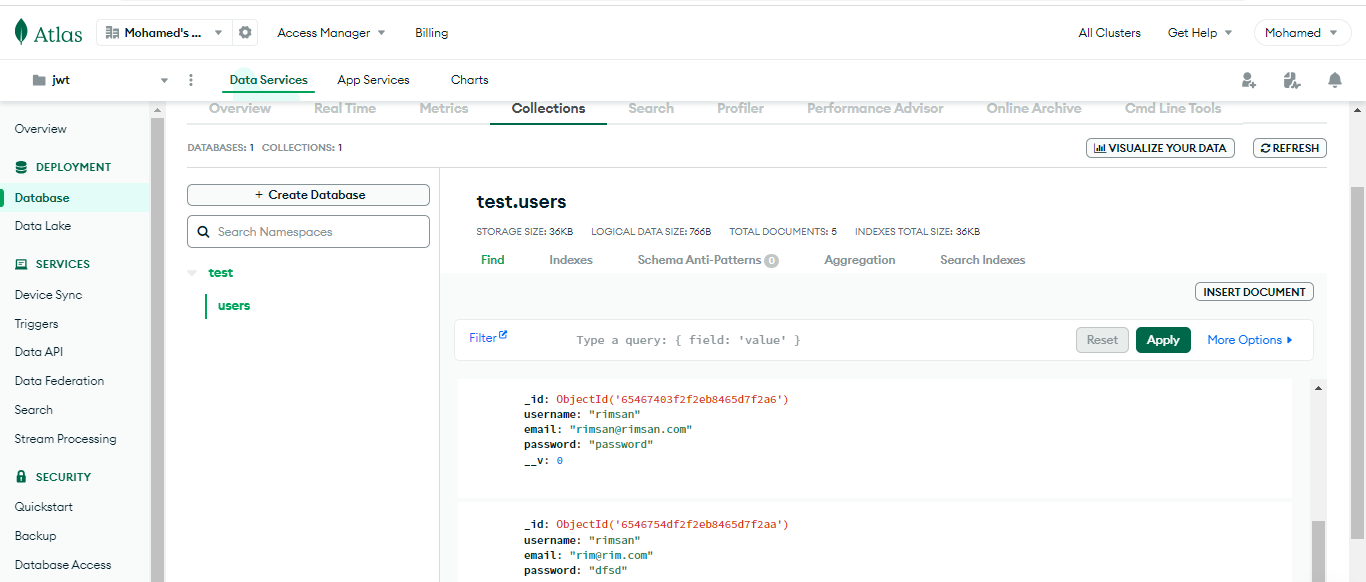Open the Mohamed user account menu
This screenshot has height=582, width=1366.
[1302, 33]
